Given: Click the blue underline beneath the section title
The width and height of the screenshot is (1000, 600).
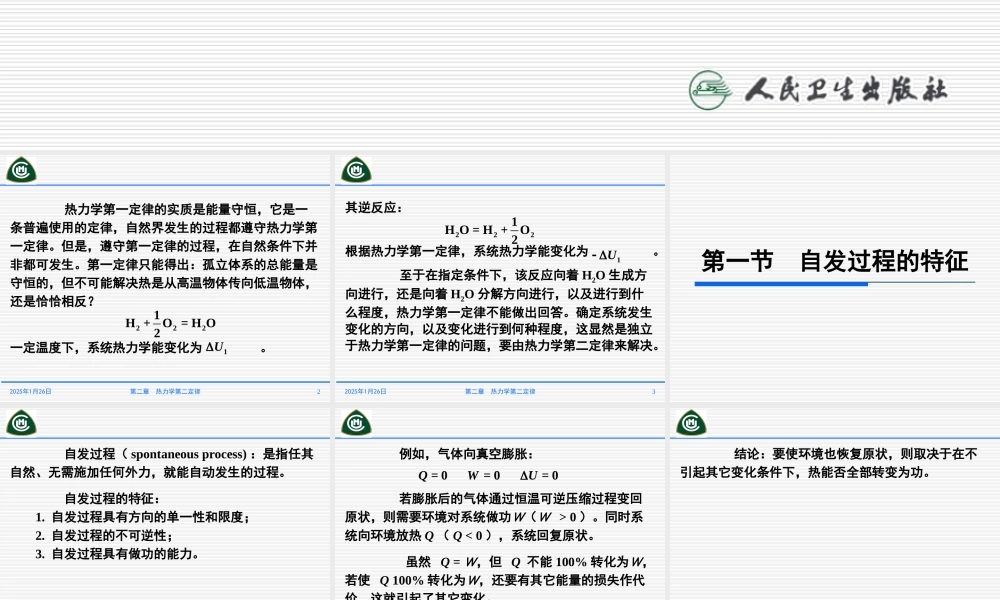Looking at the screenshot, I should (784, 281).
